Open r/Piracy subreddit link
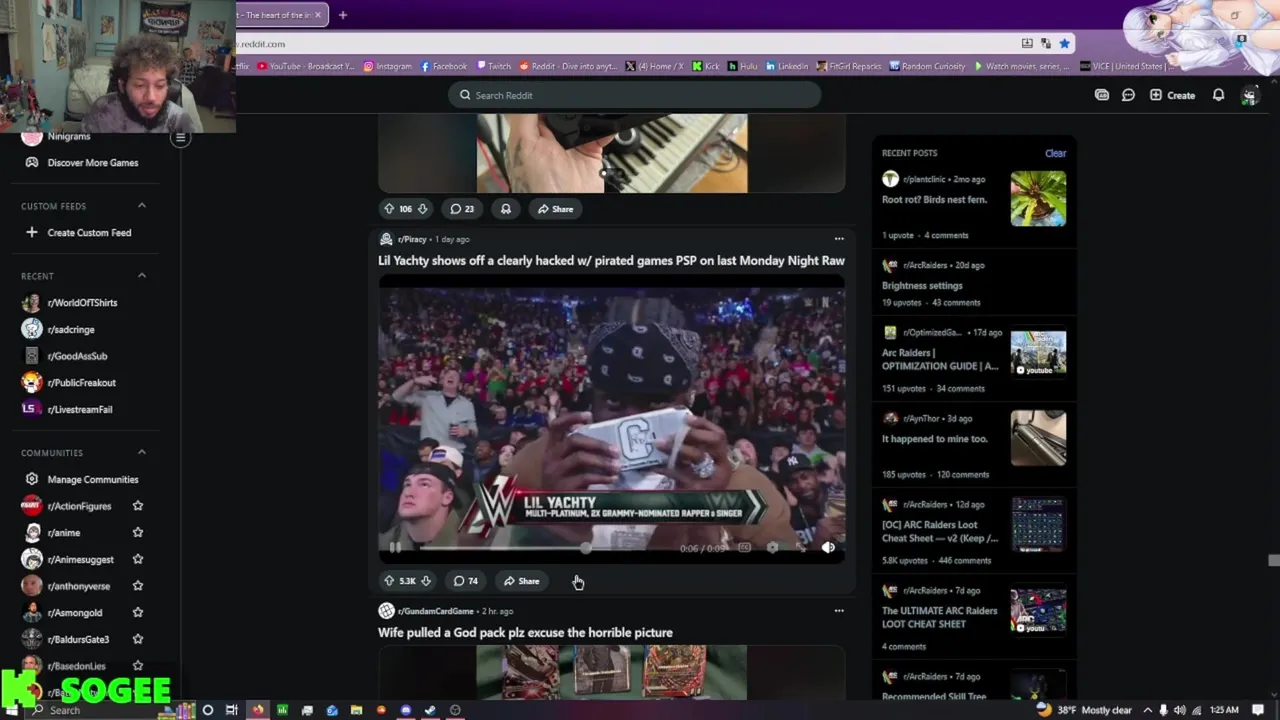 tap(412, 240)
